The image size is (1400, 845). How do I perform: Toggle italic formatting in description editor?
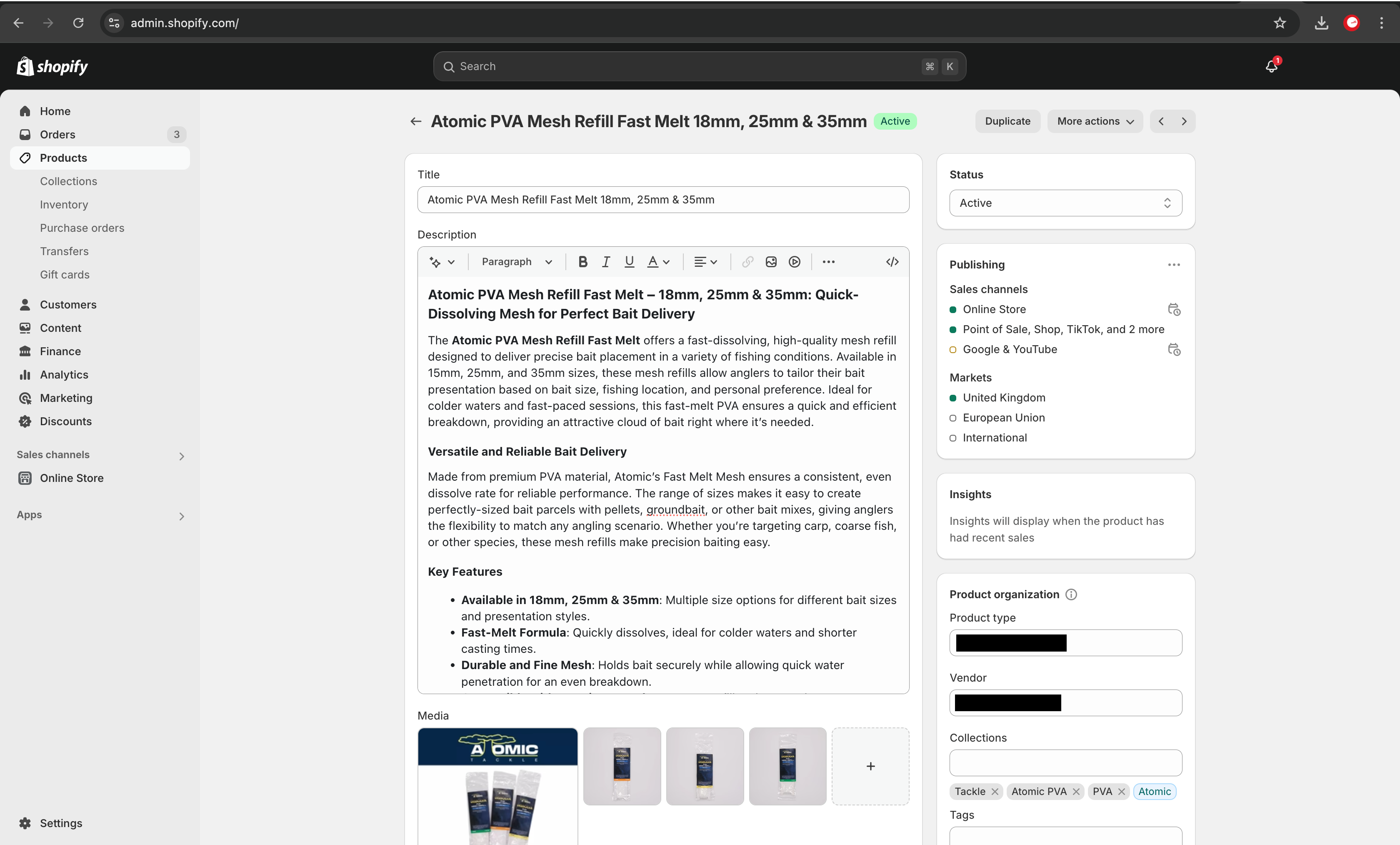[606, 261]
